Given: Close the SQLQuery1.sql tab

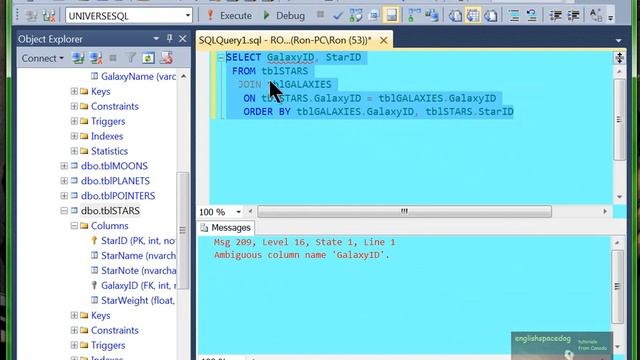Looking at the screenshot, I should pos(384,40).
